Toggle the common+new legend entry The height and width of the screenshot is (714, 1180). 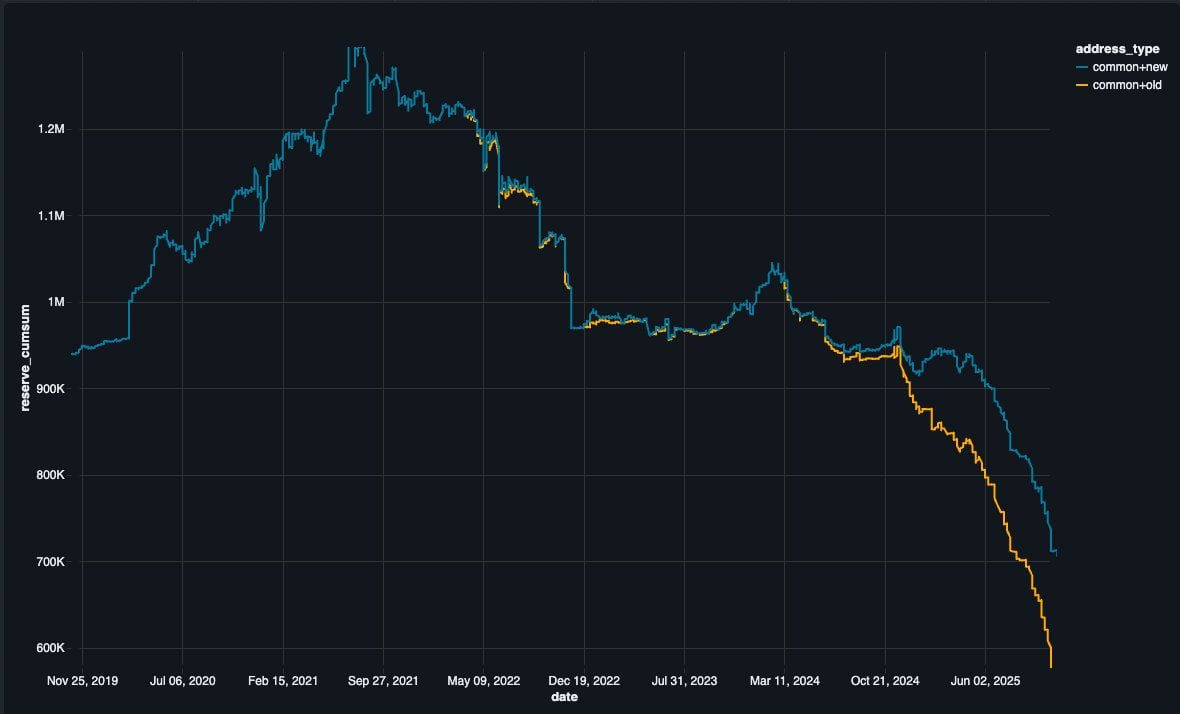[1130, 67]
